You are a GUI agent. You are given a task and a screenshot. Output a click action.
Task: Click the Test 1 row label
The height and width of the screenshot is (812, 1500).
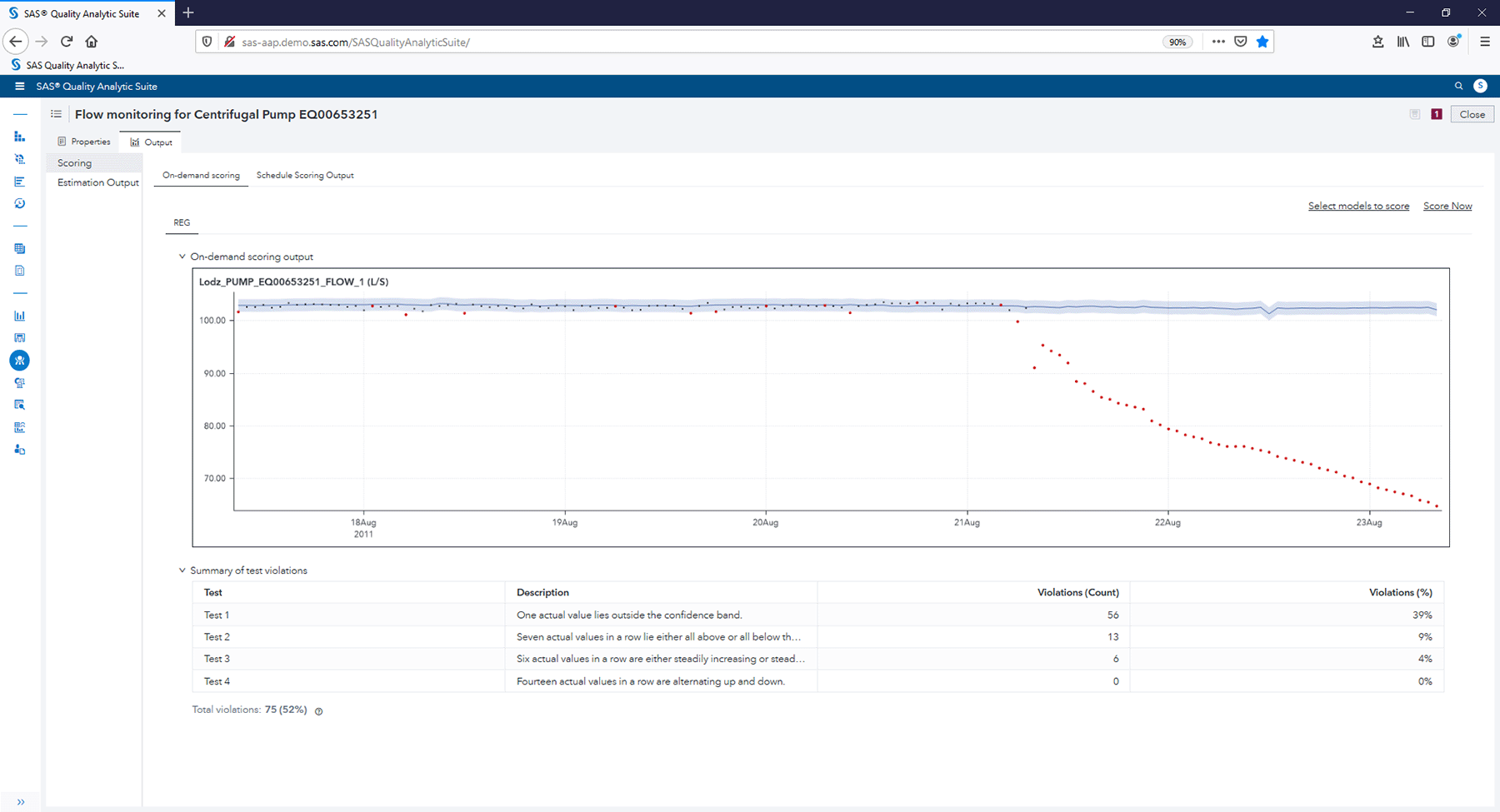click(x=217, y=615)
